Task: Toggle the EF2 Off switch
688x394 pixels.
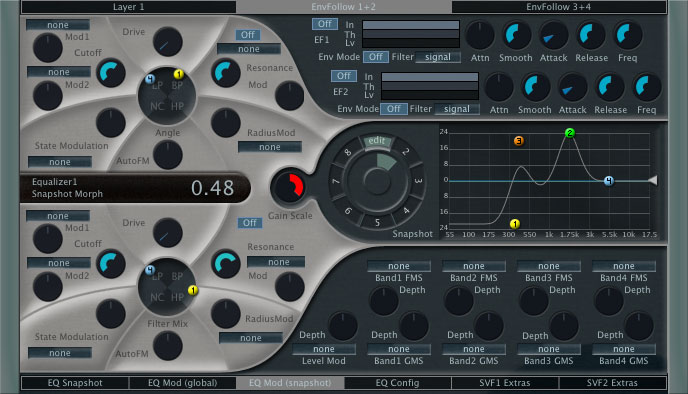Action: (344, 76)
